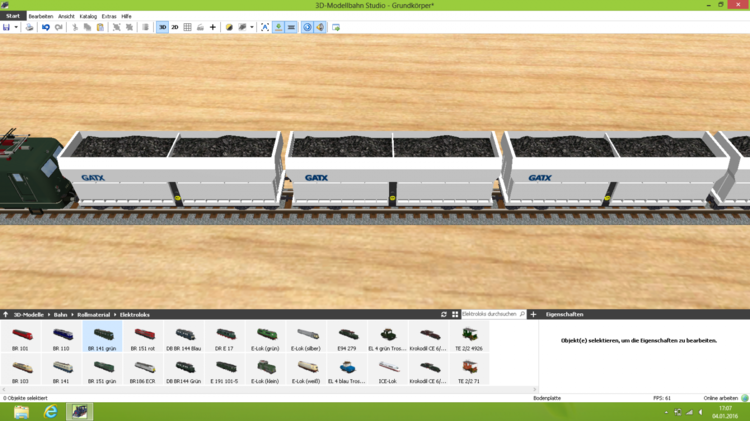Viewport: 750px width, 421px height.
Task: Click the Start tab button
Action: (12, 16)
